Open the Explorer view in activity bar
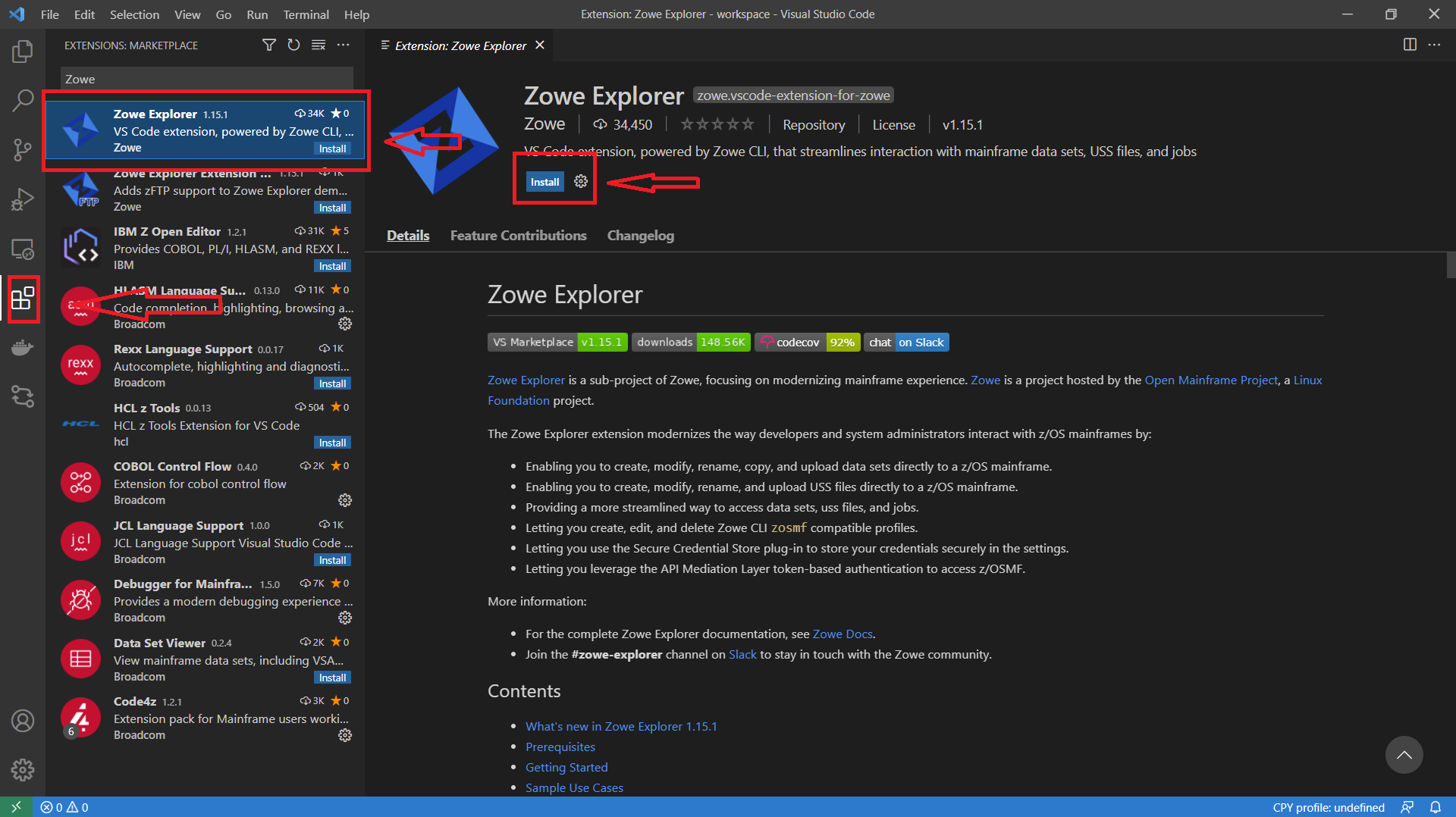The image size is (1456, 817). [23, 52]
